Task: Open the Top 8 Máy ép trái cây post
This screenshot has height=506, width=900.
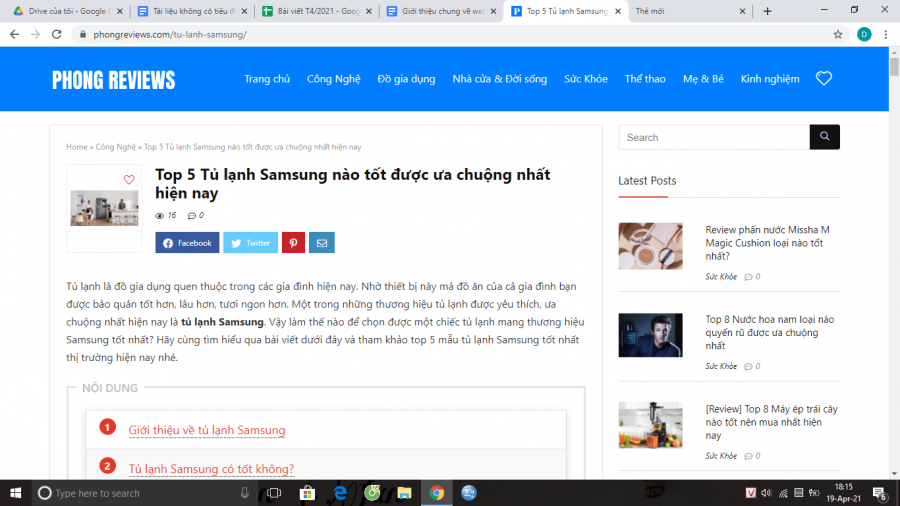Action: point(771,422)
